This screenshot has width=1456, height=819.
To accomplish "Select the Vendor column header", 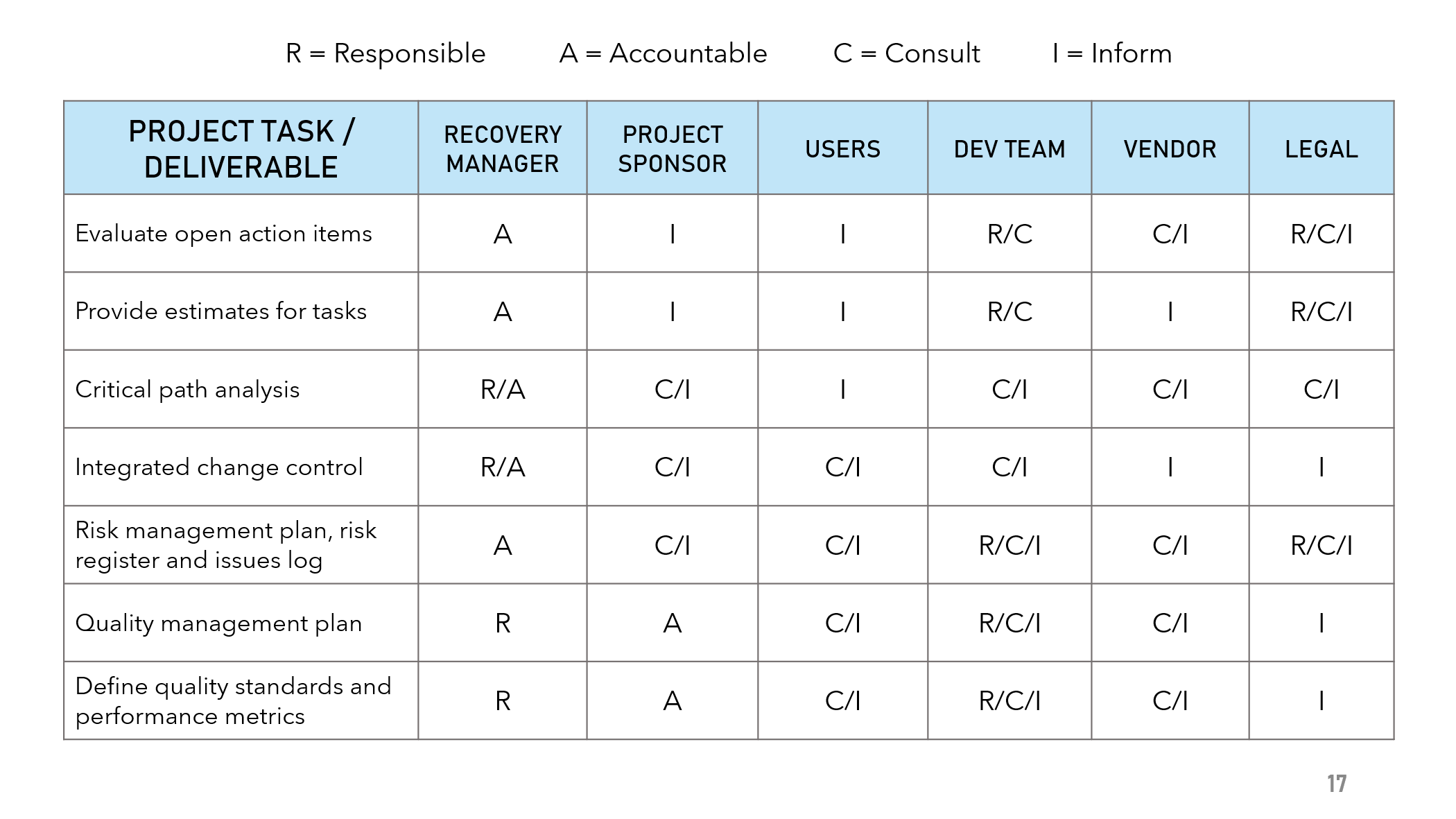I will coord(1170,148).
